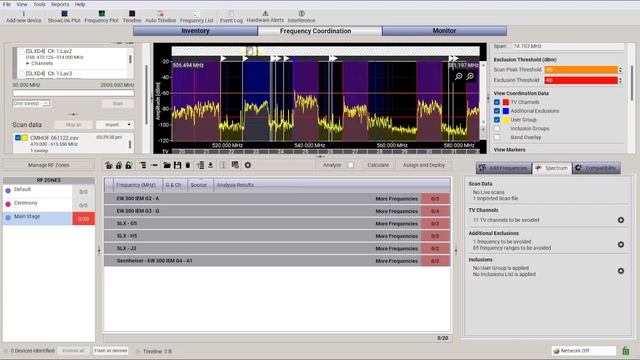Image resolution: width=640 pixels, height=360 pixels.
Task: Open the One sweep dropdown
Action: tap(31, 103)
